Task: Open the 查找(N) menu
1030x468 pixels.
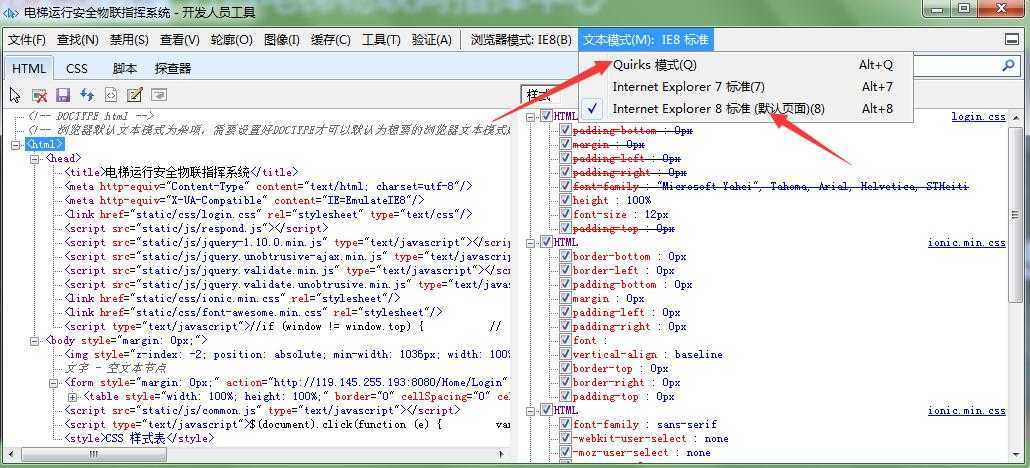Action: (x=78, y=40)
